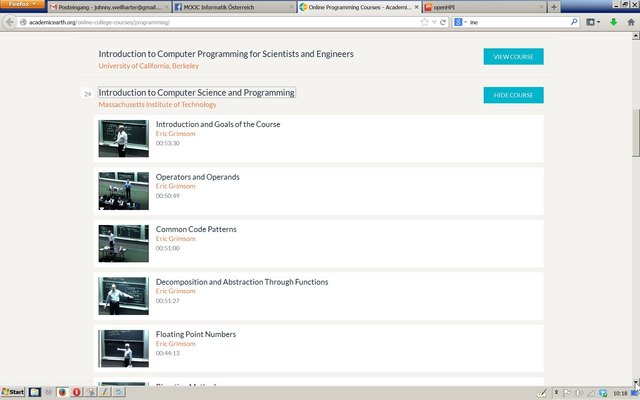This screenshot has width=640, height=400.
Task: Select the Online Programming Courses tab
Action: click(358, 7)
